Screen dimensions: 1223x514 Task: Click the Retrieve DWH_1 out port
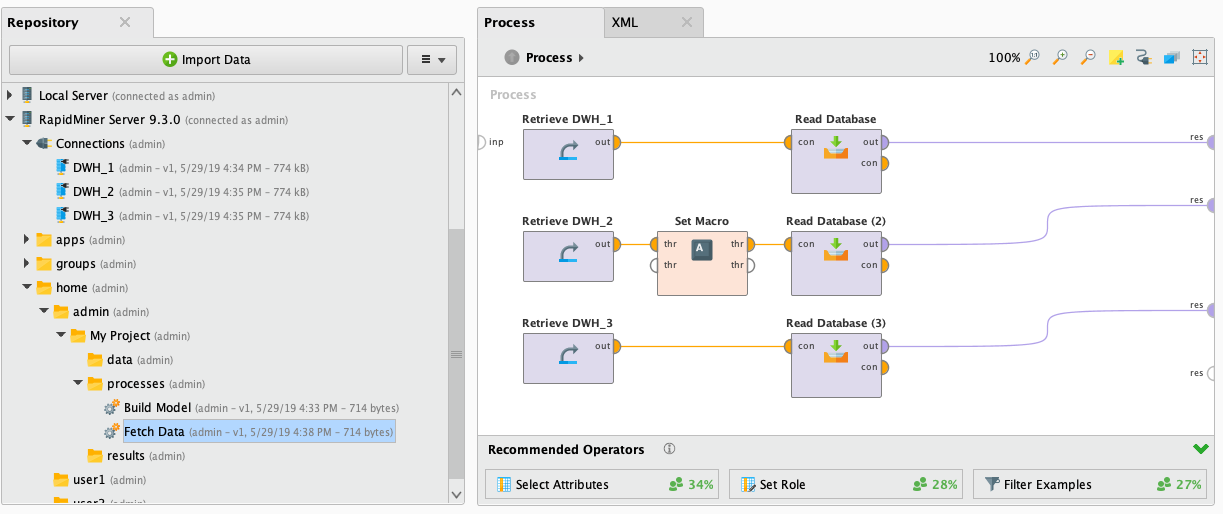[x=618, y=142]
